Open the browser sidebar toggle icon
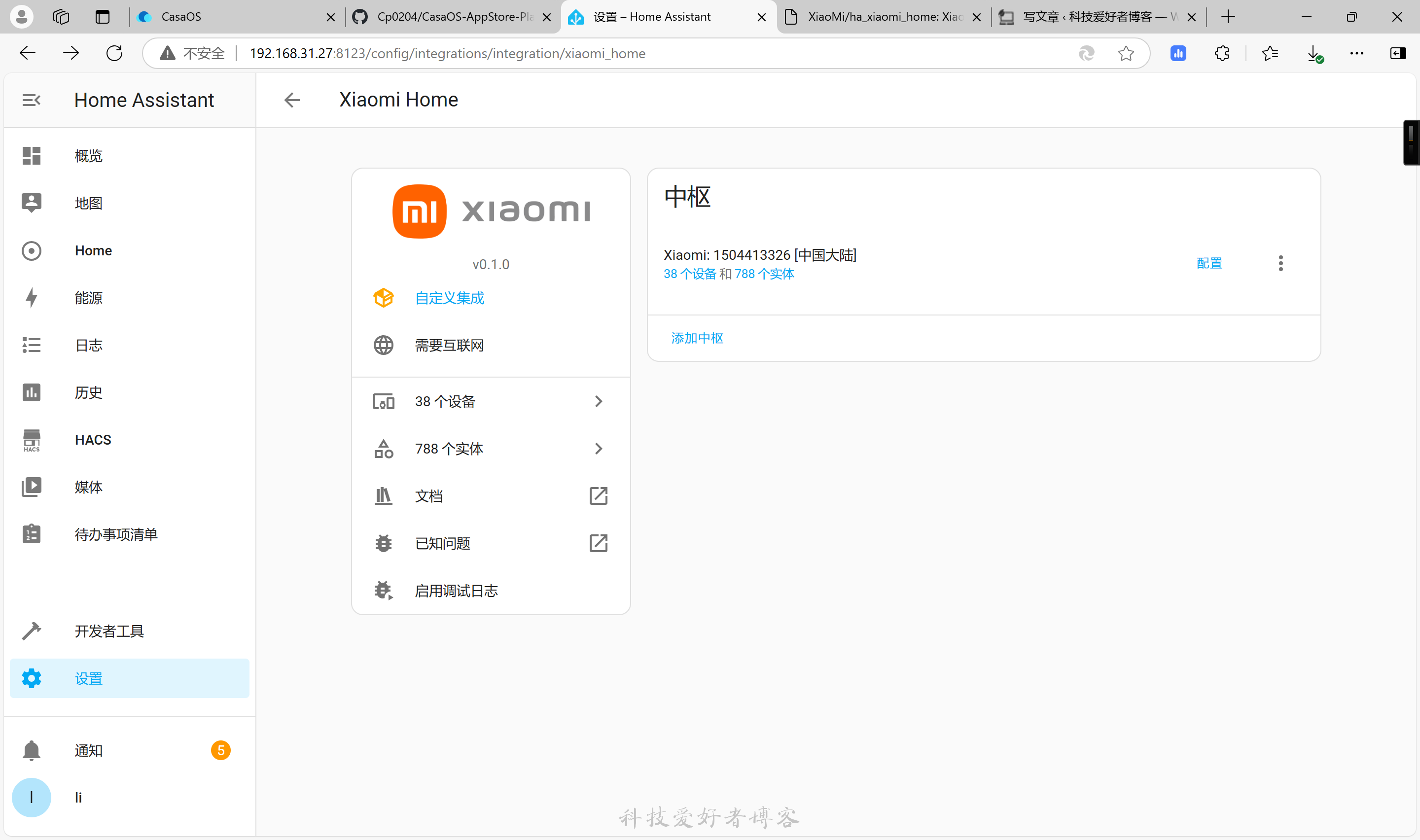 [1398, 53]
